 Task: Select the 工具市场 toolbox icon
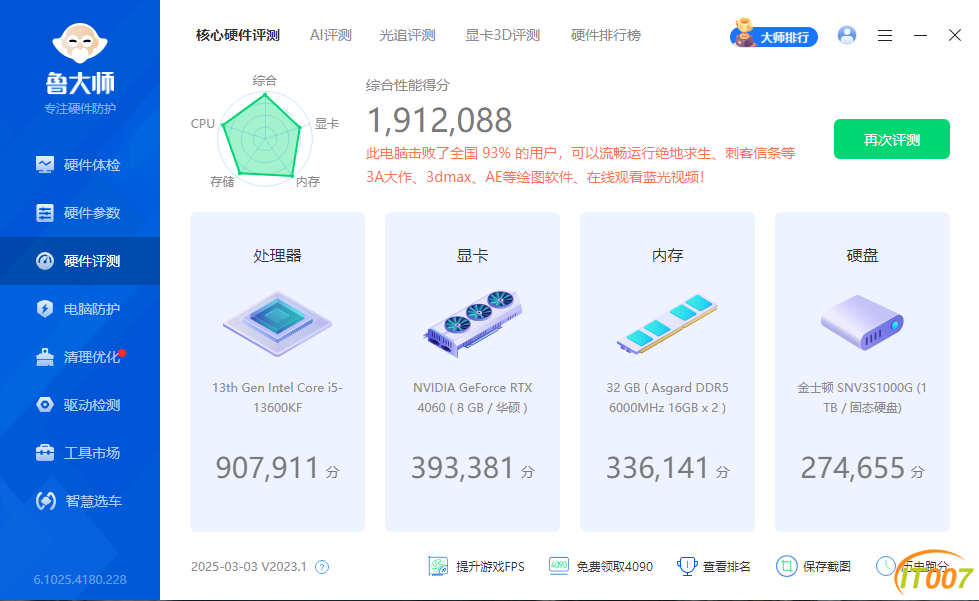45,453
